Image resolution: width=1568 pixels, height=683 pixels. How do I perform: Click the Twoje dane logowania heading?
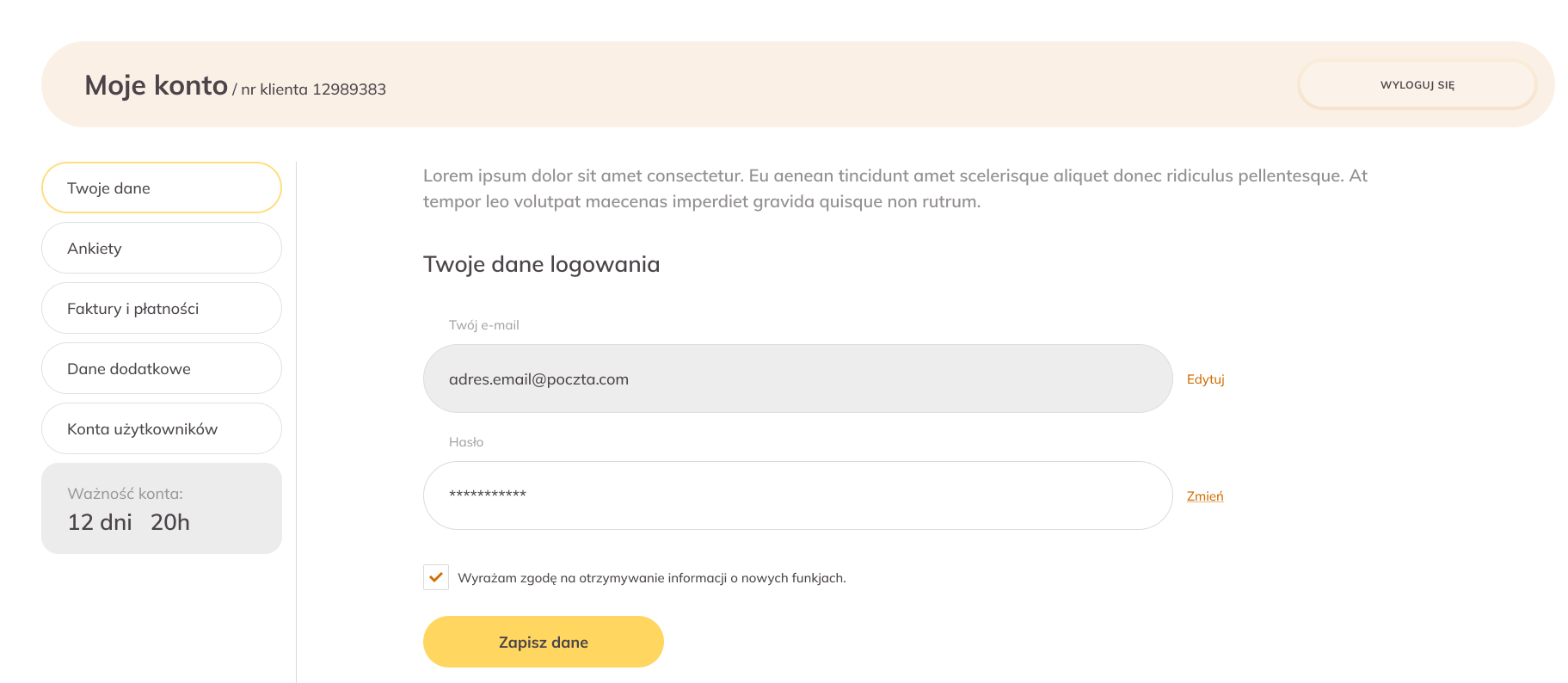(x=541, y=264)
